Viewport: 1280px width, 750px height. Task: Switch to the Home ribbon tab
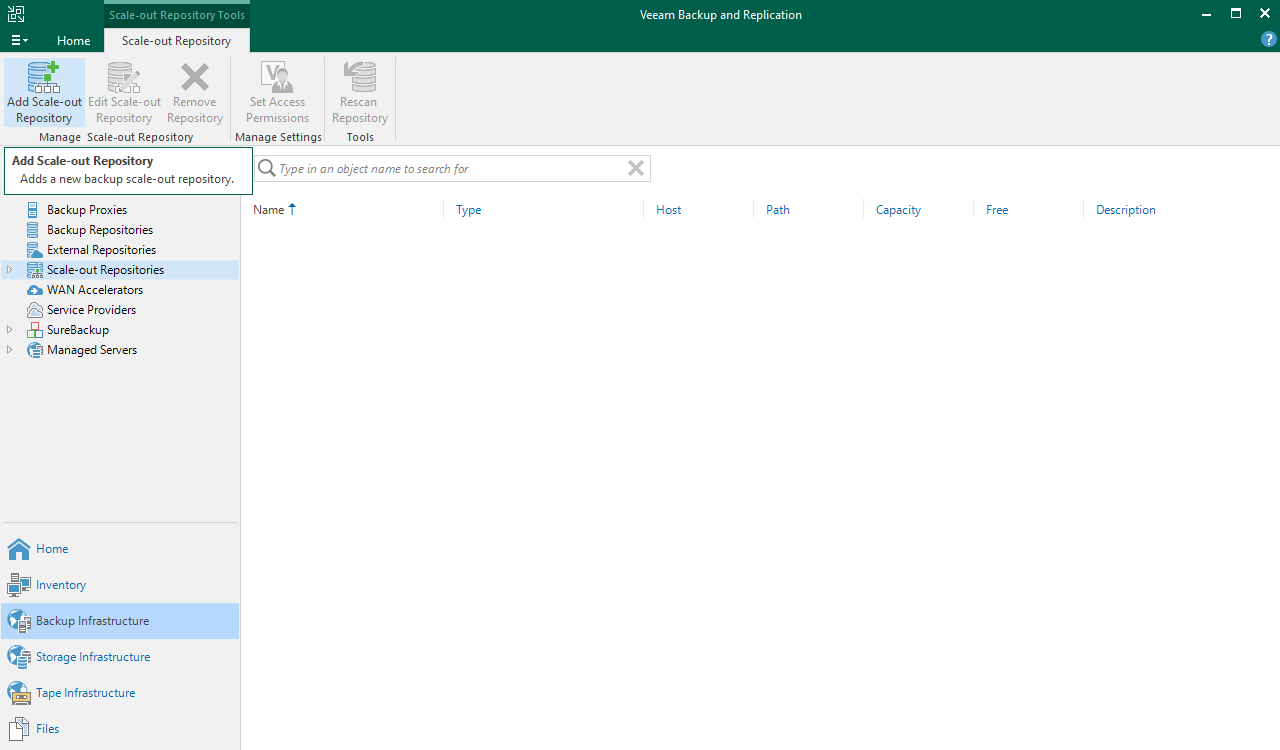point(73,41)
